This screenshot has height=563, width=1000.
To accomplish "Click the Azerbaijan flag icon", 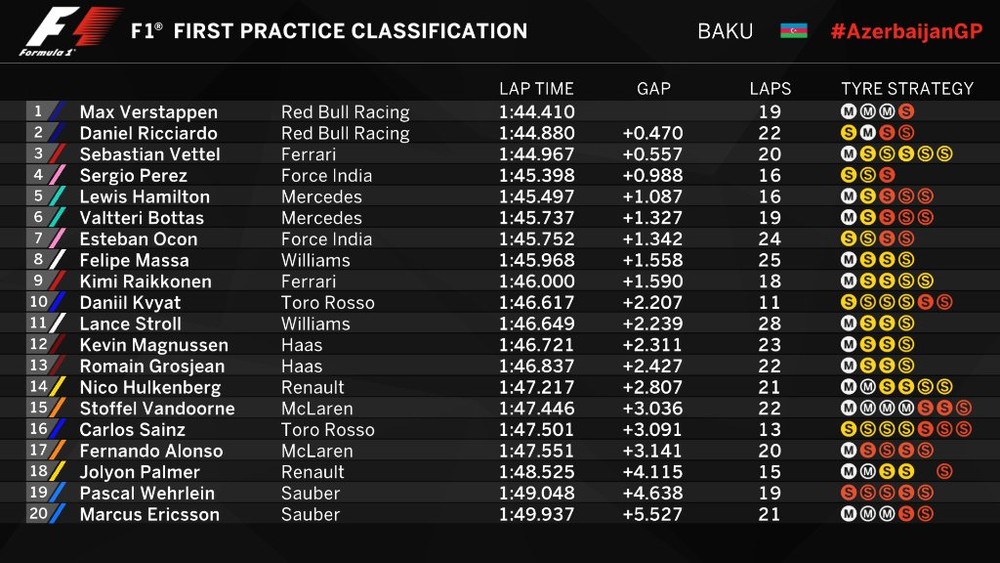I will point(794,31).
